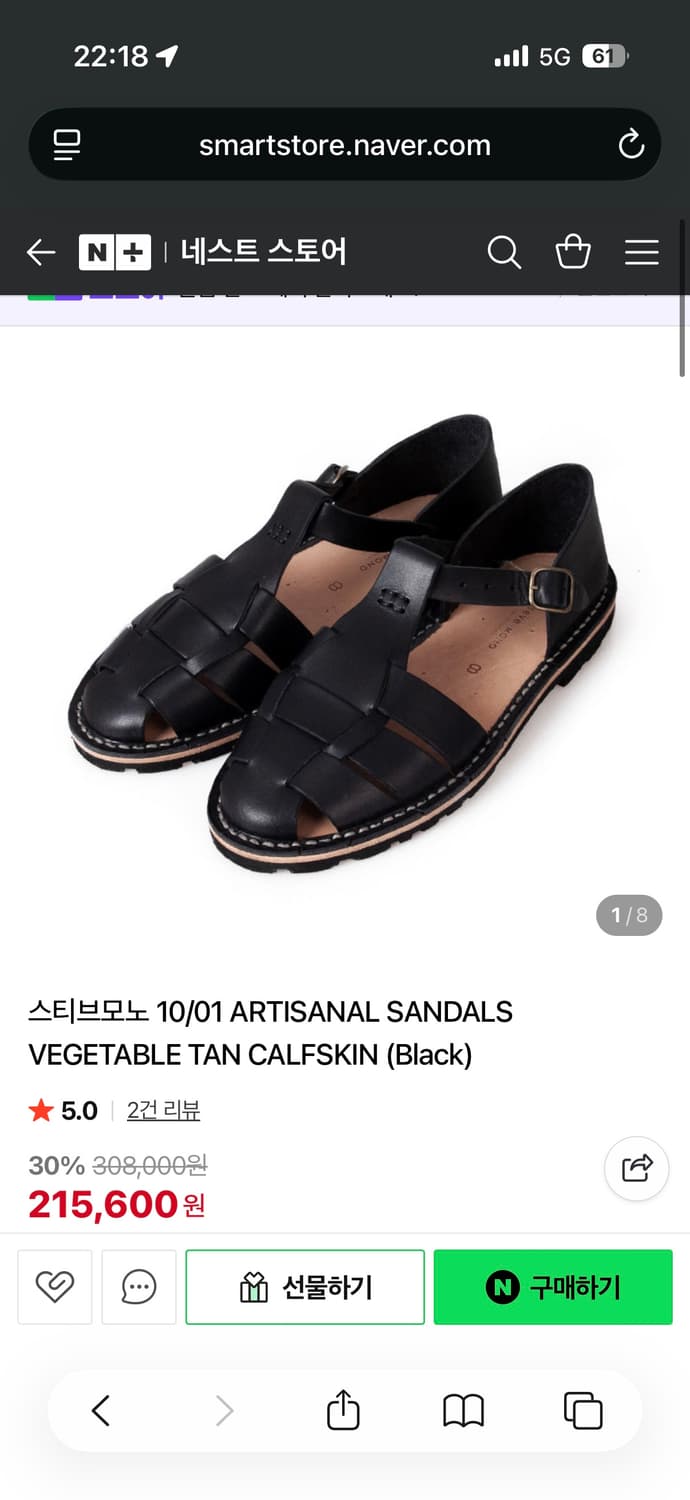This screenshot has width=690, height=1500.
Task: Open the 2건 리뷰 reviews link
Action: click(x=163, y=1110)
